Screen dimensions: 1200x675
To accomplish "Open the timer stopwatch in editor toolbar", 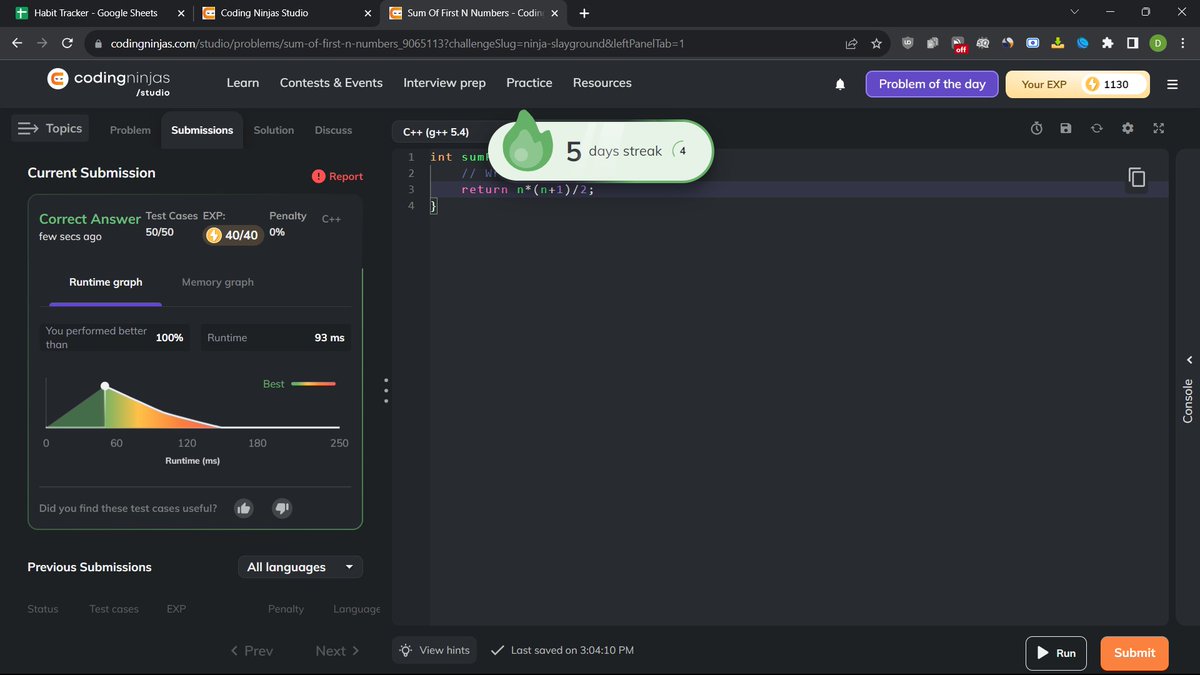I will [1037, 128].
